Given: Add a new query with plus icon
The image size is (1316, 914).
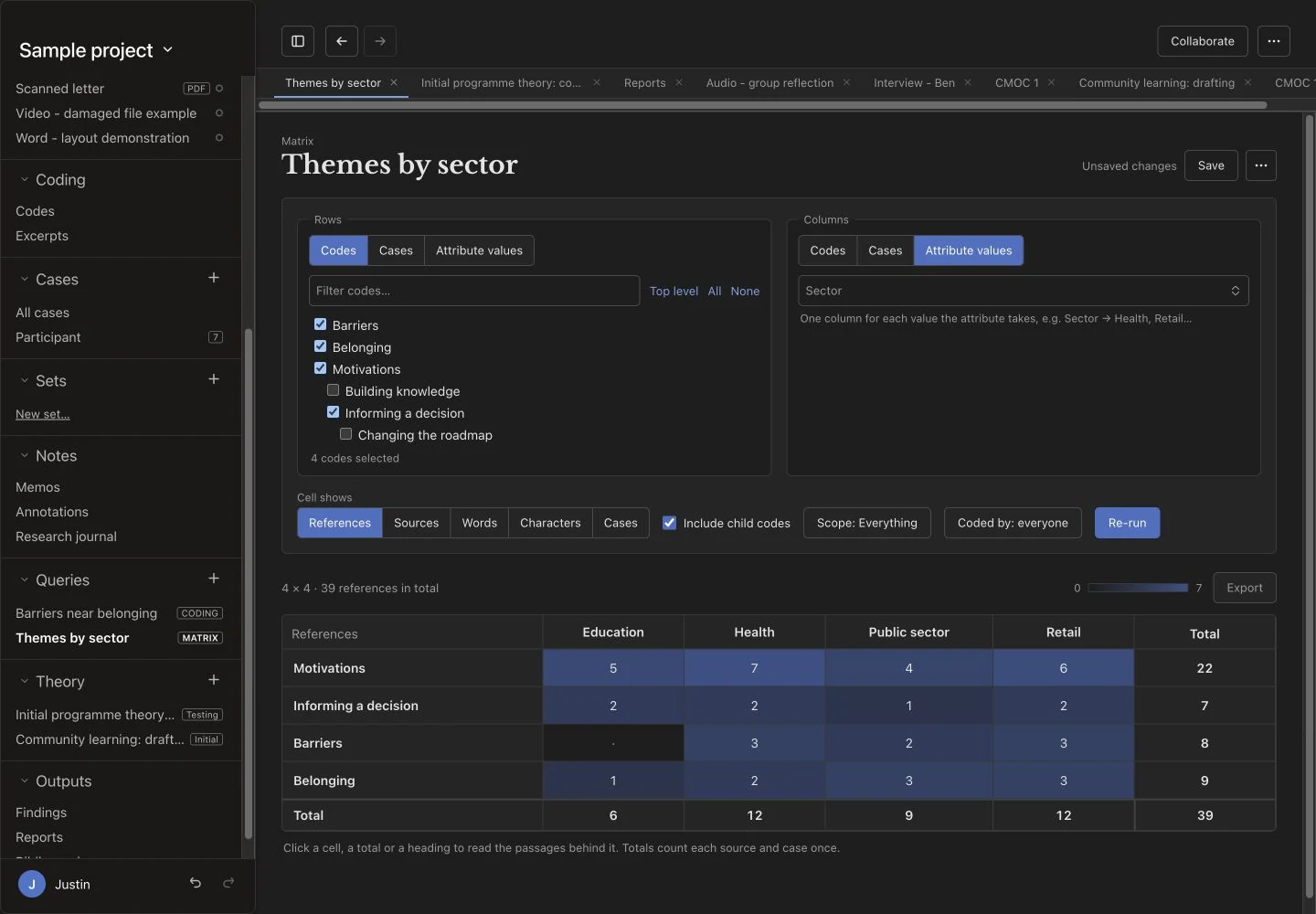Looking at the screenshot, I should [x=214, y=579].
